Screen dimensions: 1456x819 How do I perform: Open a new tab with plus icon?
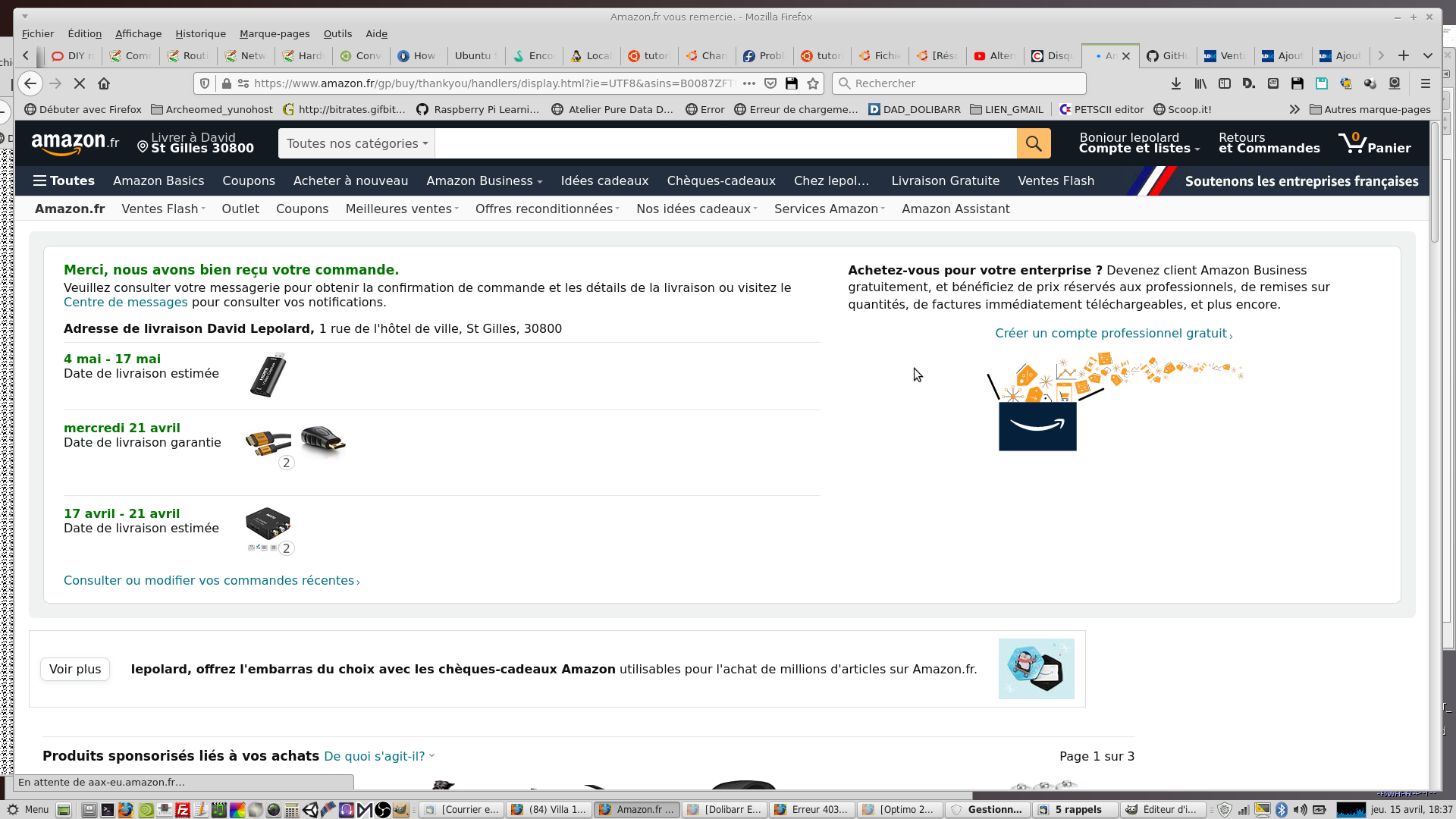tap(1404, 55)
